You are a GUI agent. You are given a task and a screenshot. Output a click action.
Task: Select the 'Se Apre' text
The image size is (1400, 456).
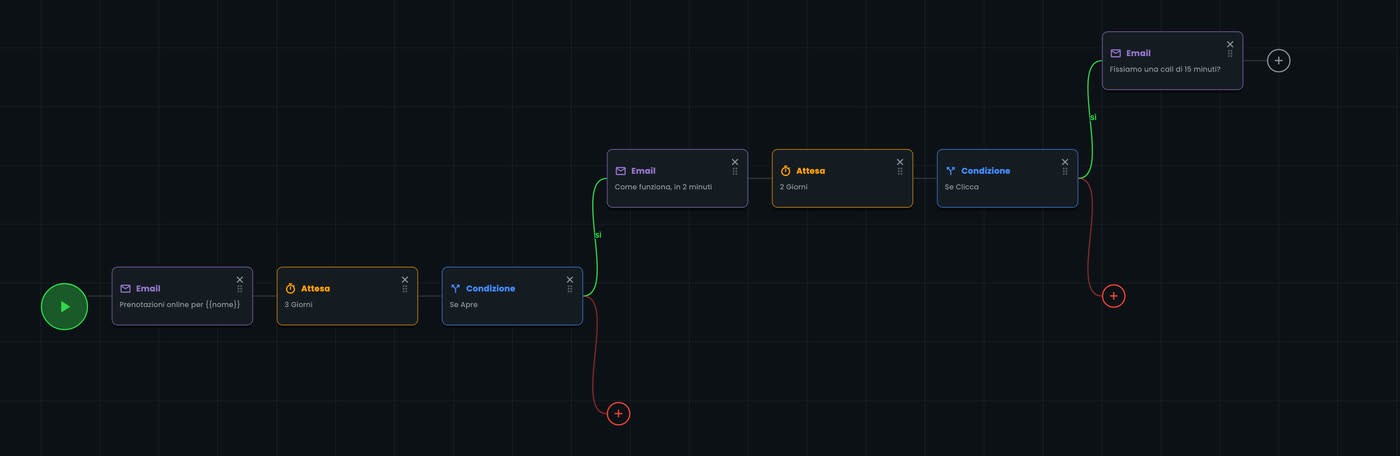pyautogui.click(x=464, y=304)
